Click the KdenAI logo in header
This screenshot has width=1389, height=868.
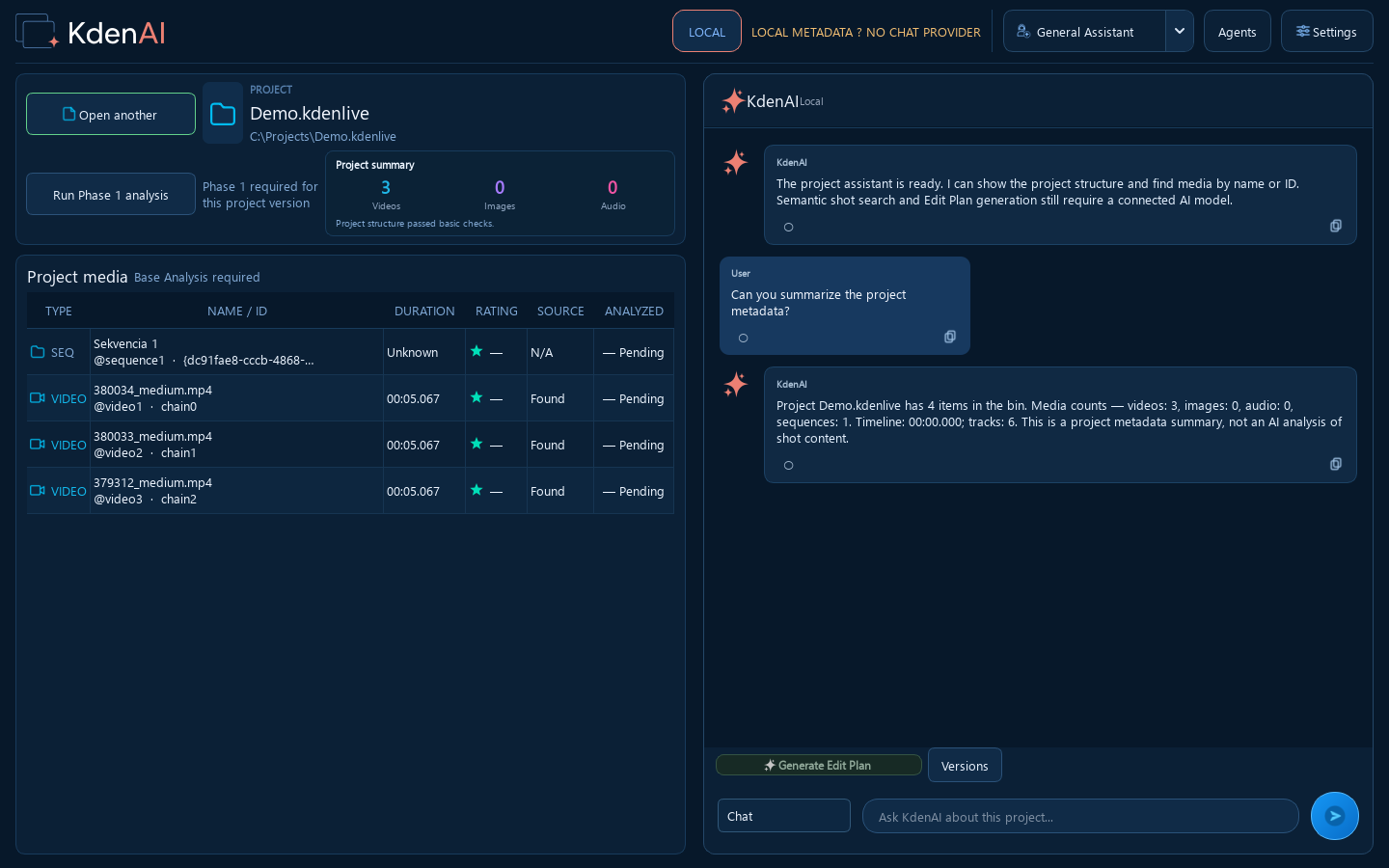click(91, 32)
